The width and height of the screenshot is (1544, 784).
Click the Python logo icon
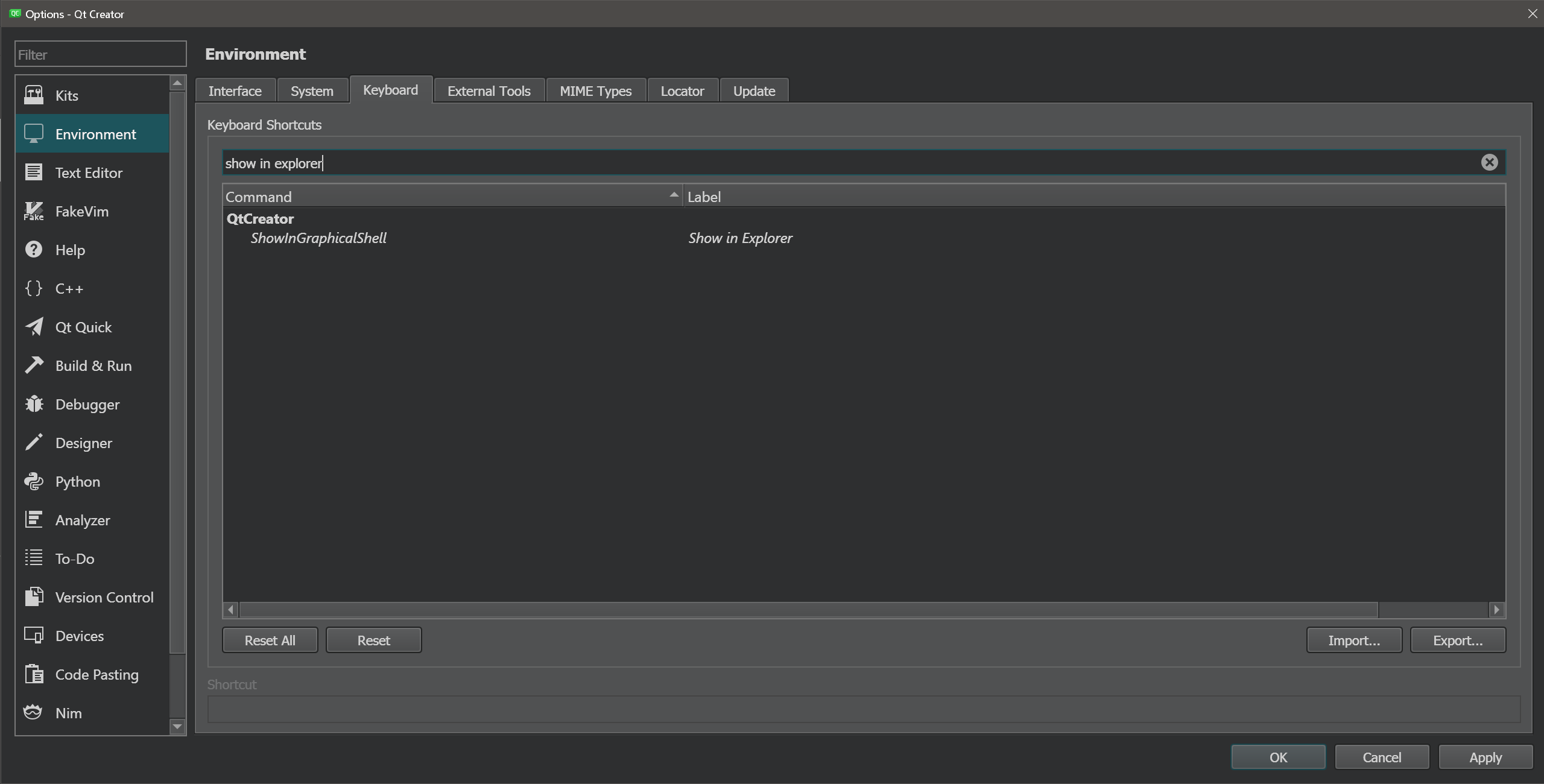coord(34,481)
